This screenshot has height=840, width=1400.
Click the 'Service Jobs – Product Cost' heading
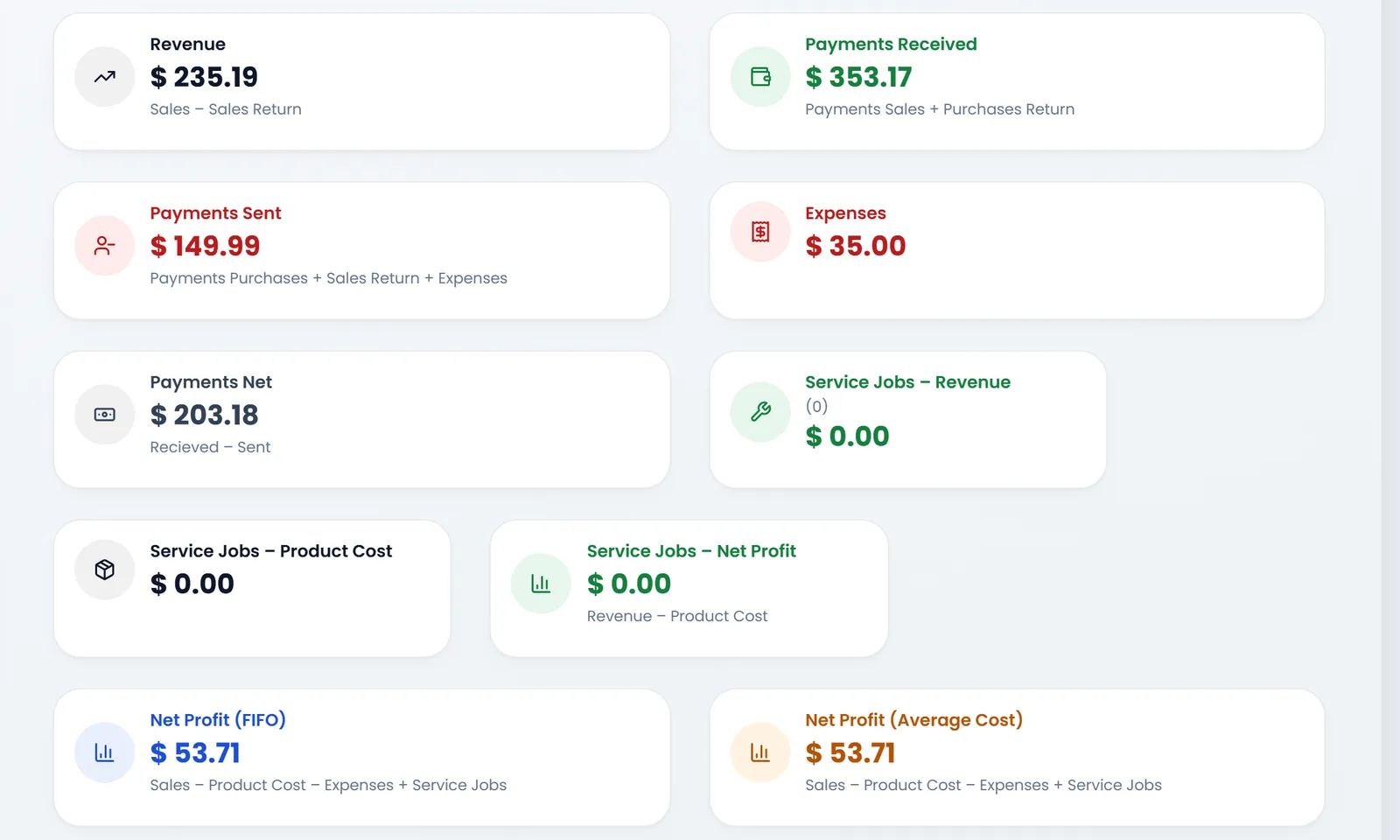270,551
